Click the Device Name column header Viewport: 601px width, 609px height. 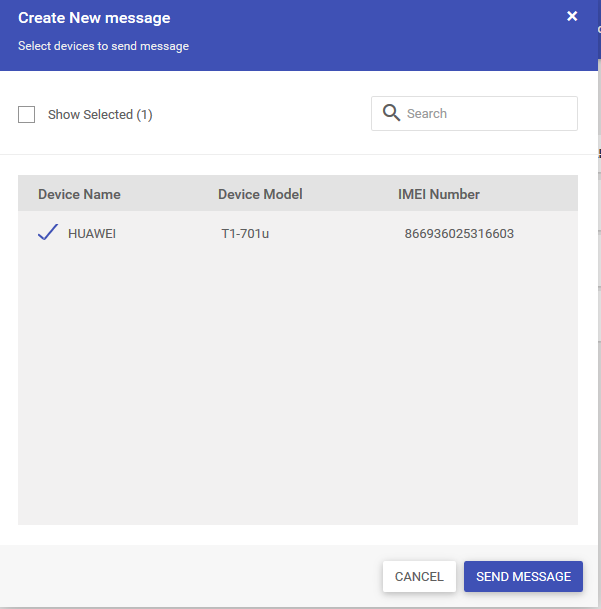(79, 194)
